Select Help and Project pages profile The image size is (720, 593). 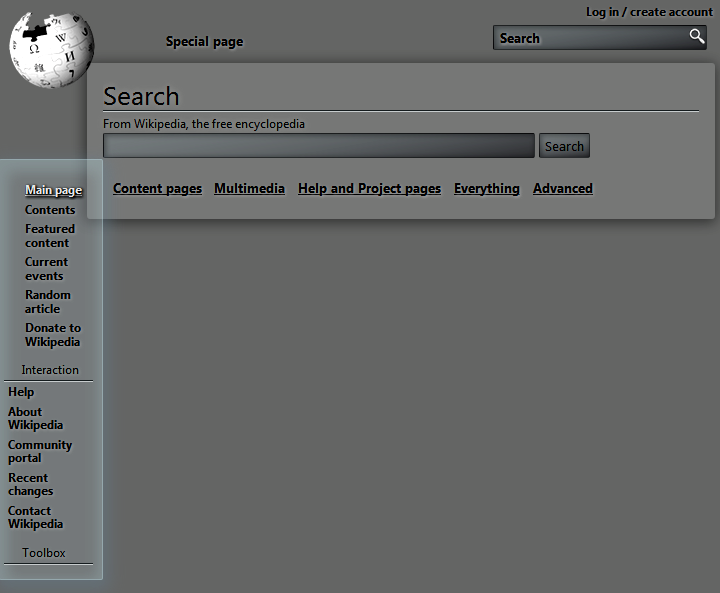click(369, 189)
